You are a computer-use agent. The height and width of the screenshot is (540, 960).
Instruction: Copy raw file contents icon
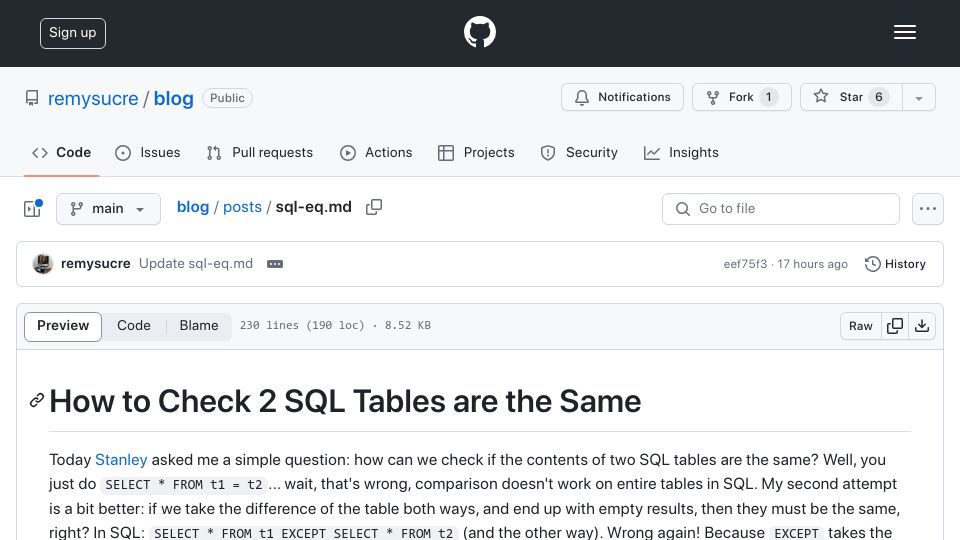point(894,326)
